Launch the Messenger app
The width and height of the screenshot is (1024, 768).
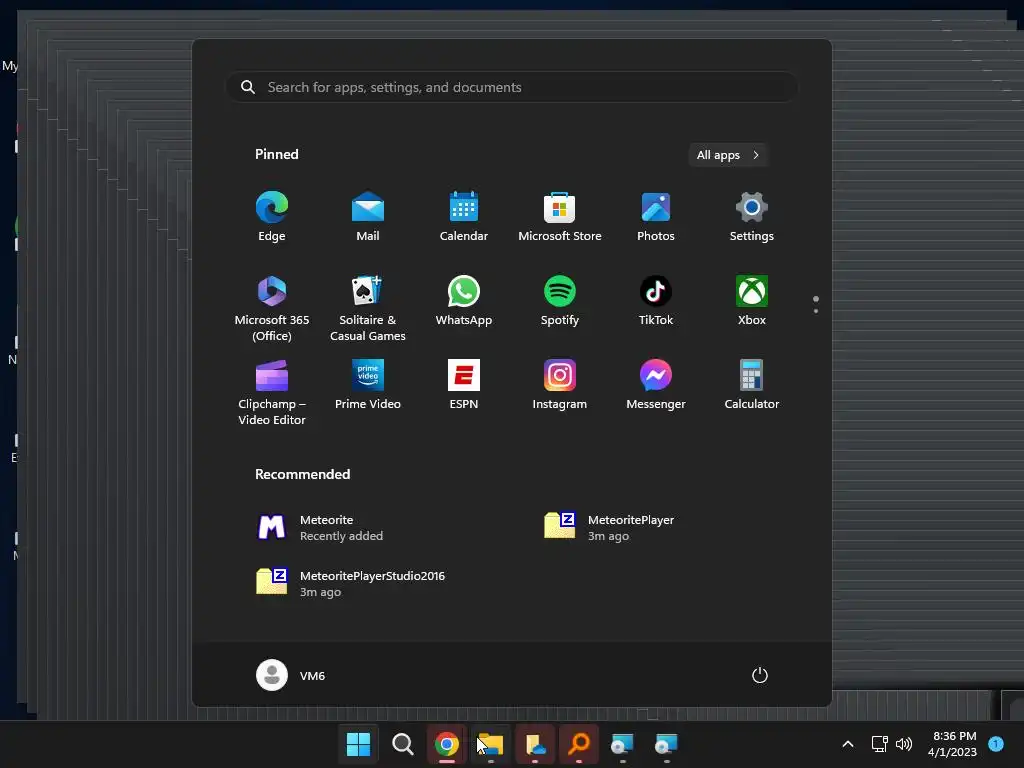coord(656,385)
